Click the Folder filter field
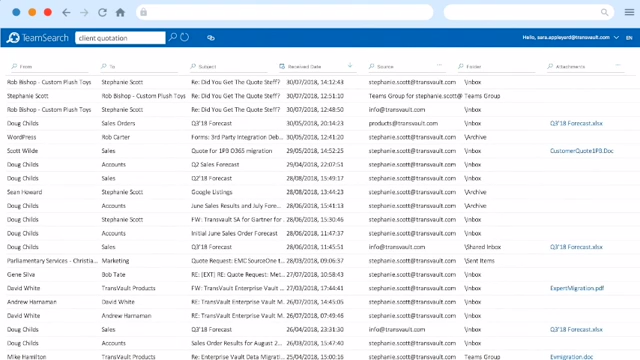The image size is (640, 360). click(497, 67)
